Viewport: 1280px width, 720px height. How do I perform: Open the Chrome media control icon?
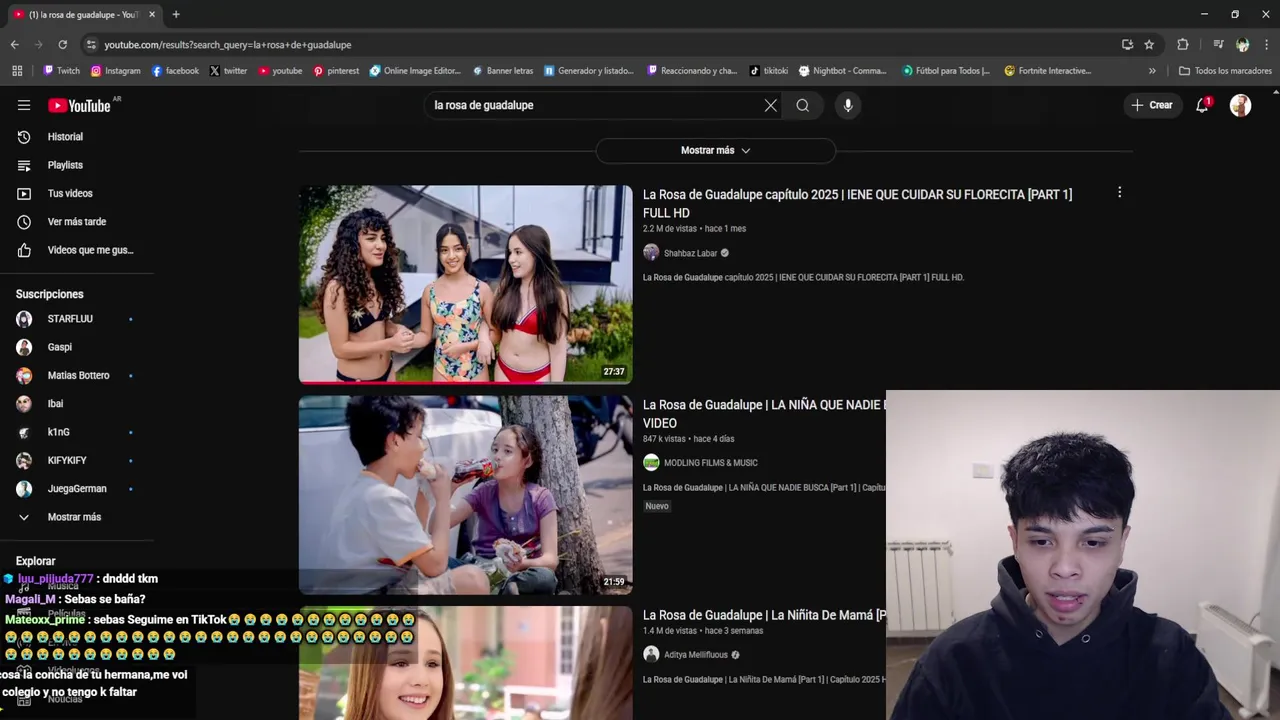coord(1218,44)
